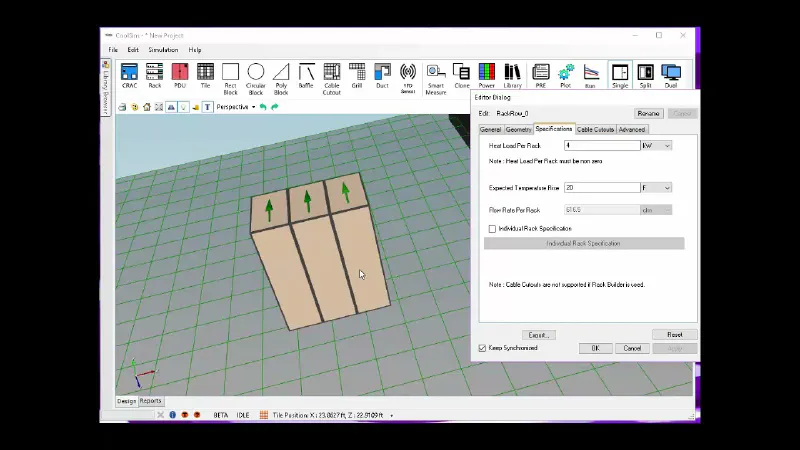The height and width of the screenshot is (450, 800).
Task: Open the File menu
Action: coord(113,50)
